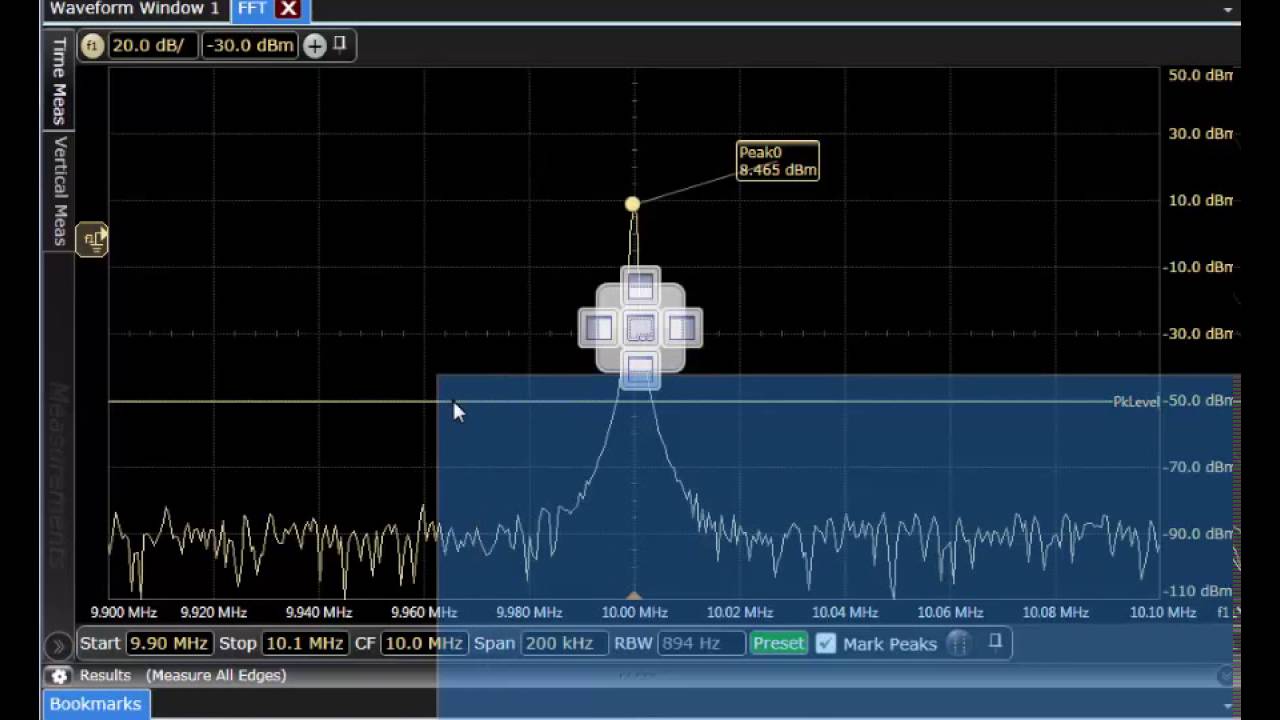Click the PkLevel threshold line label
1280x720 pixels.
1136,402
